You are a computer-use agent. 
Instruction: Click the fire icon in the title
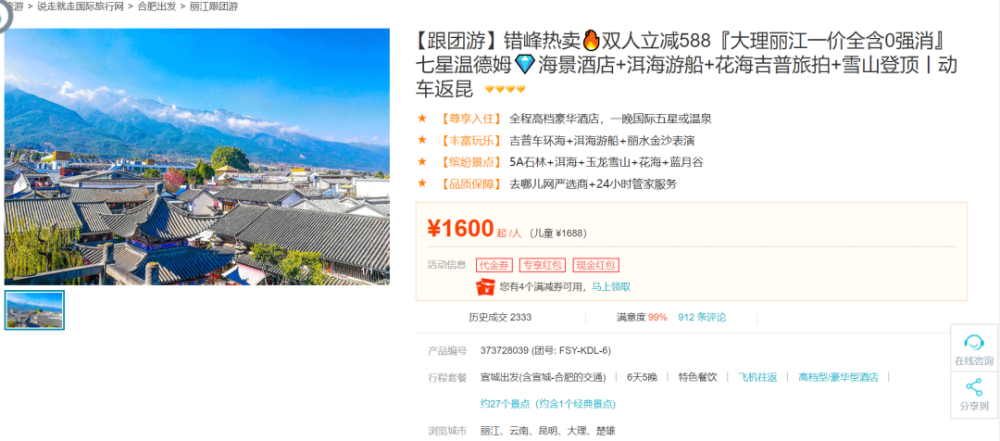[x=591, y=41]
